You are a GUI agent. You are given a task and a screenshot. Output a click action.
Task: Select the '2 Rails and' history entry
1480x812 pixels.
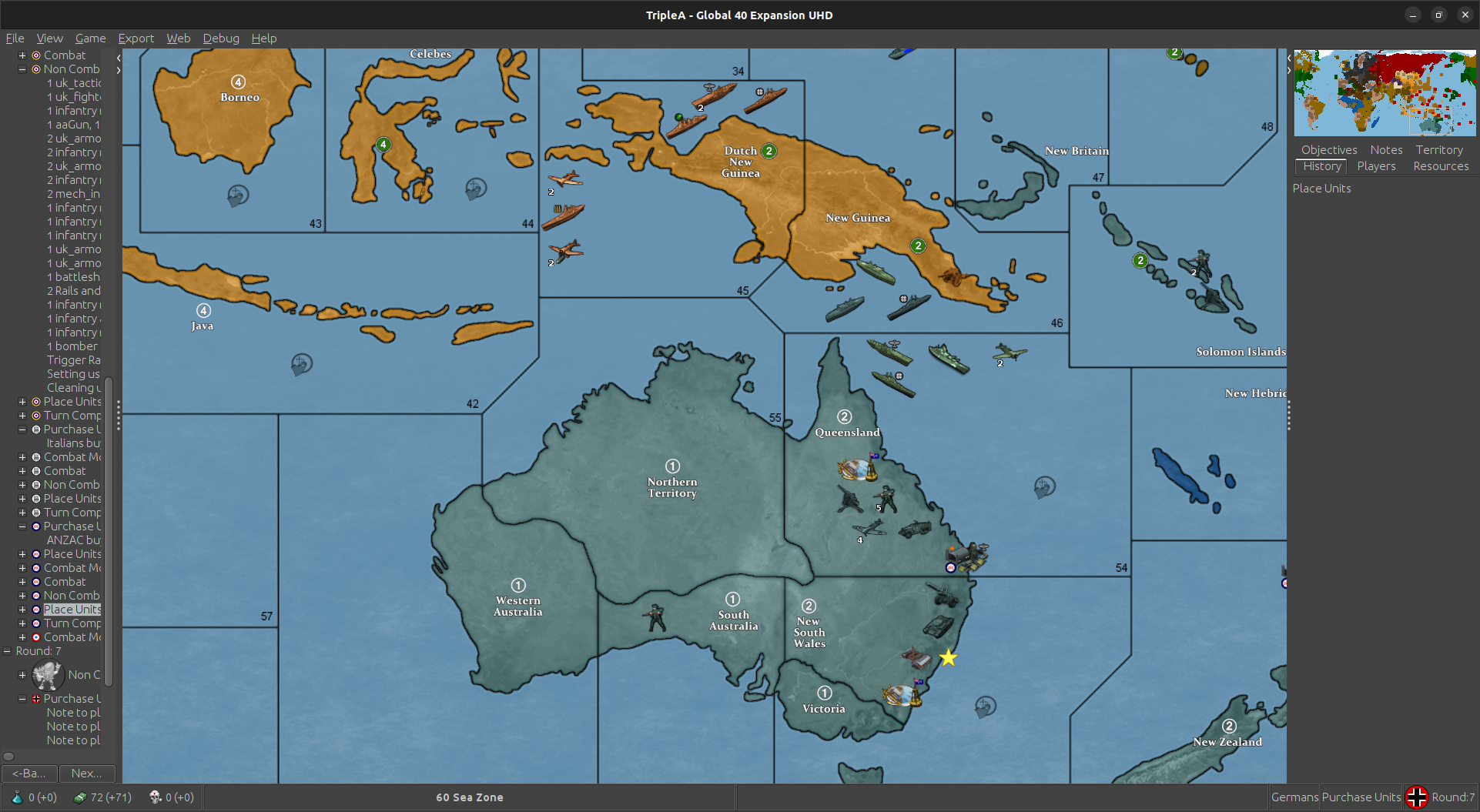tap(73, 291)
